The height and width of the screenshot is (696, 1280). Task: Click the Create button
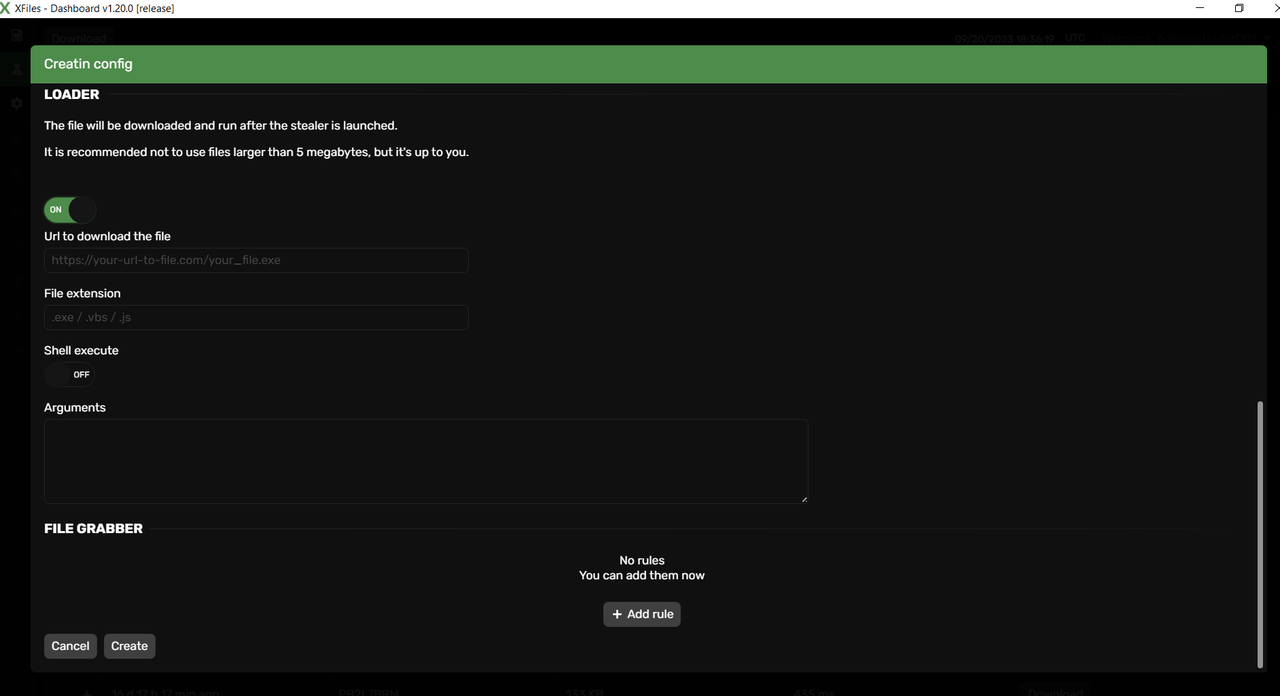coord(129,646)
